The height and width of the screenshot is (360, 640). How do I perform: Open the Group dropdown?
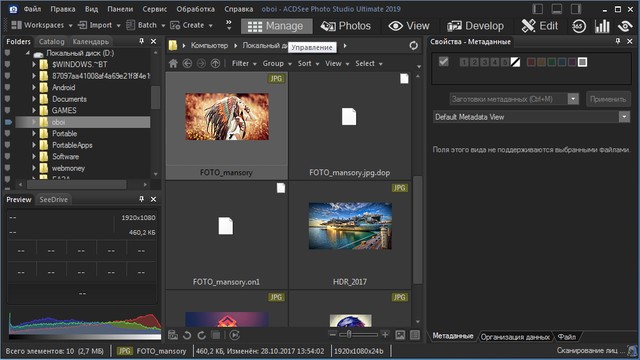point(277,64)
